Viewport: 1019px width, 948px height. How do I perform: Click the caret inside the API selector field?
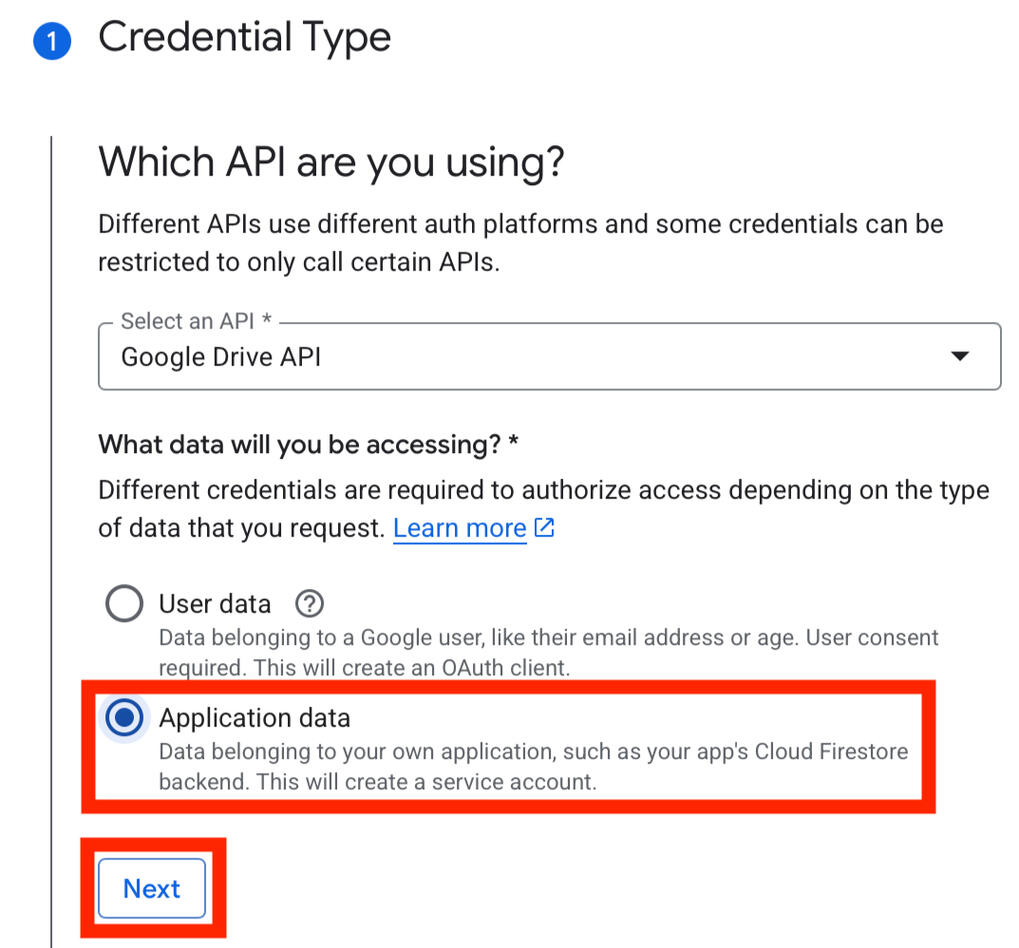click(960, 356)
